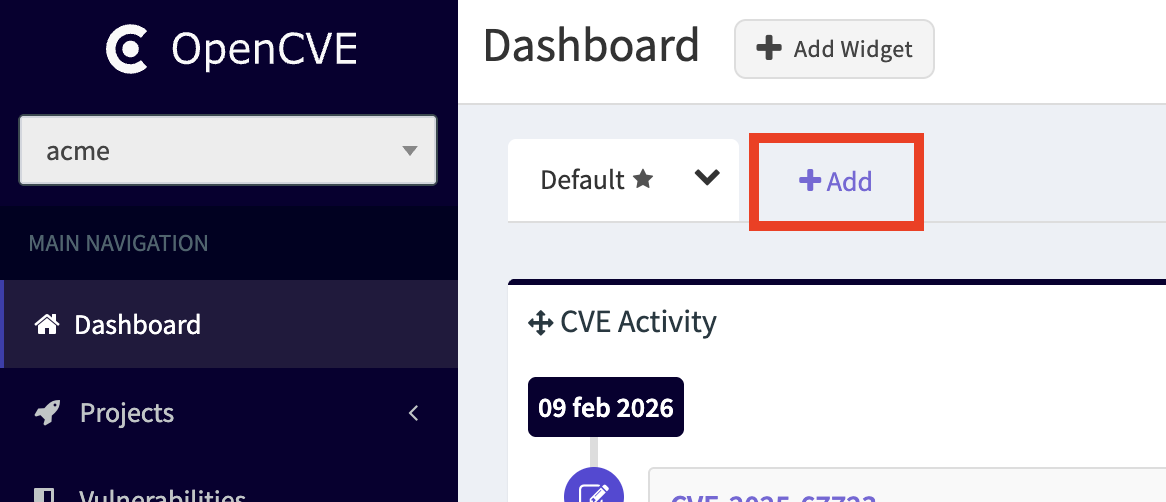Select Projects in the sidebar navigation

click(x=127, y=413)
